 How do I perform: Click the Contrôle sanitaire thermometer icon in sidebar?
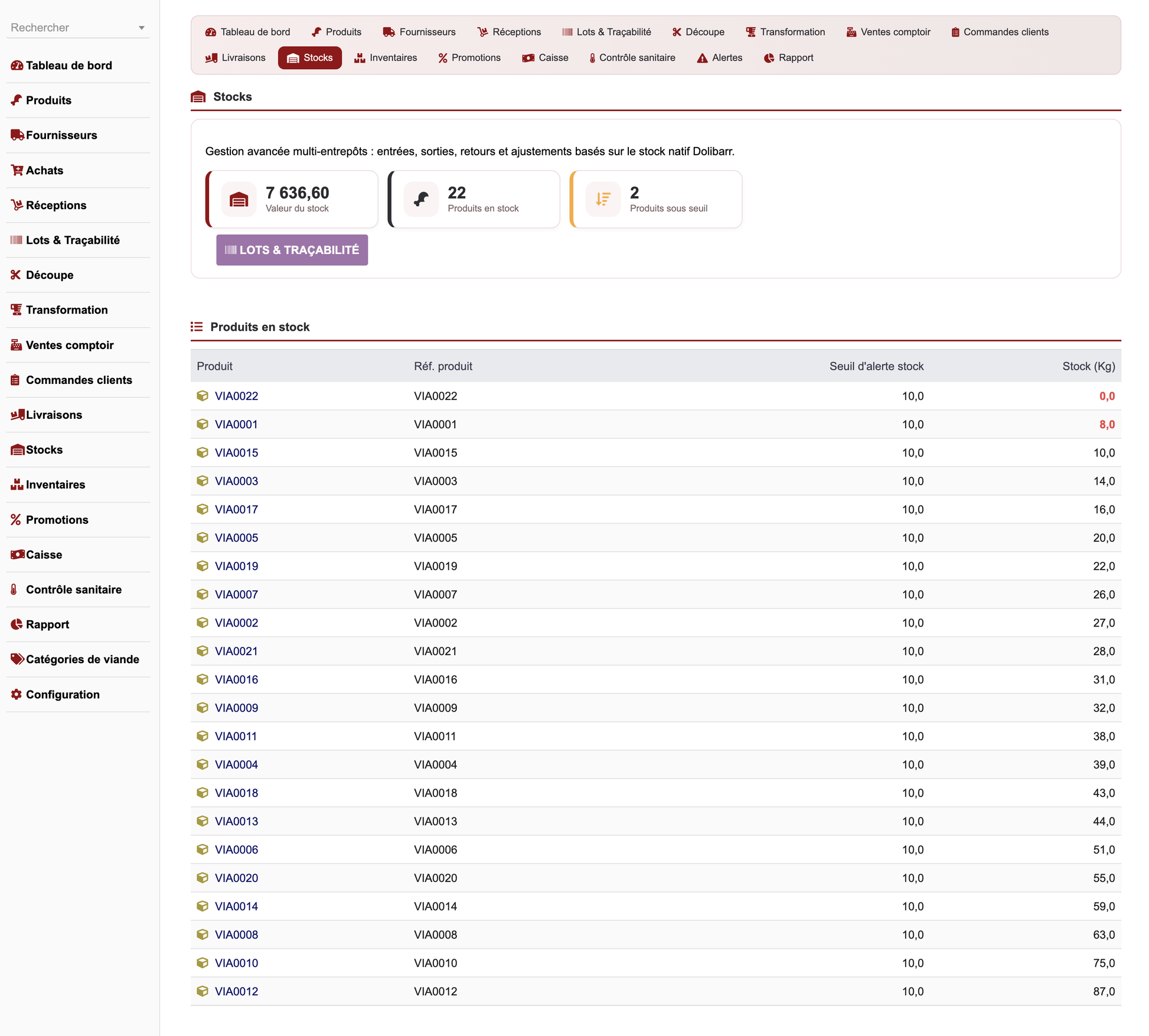[14, 589]
